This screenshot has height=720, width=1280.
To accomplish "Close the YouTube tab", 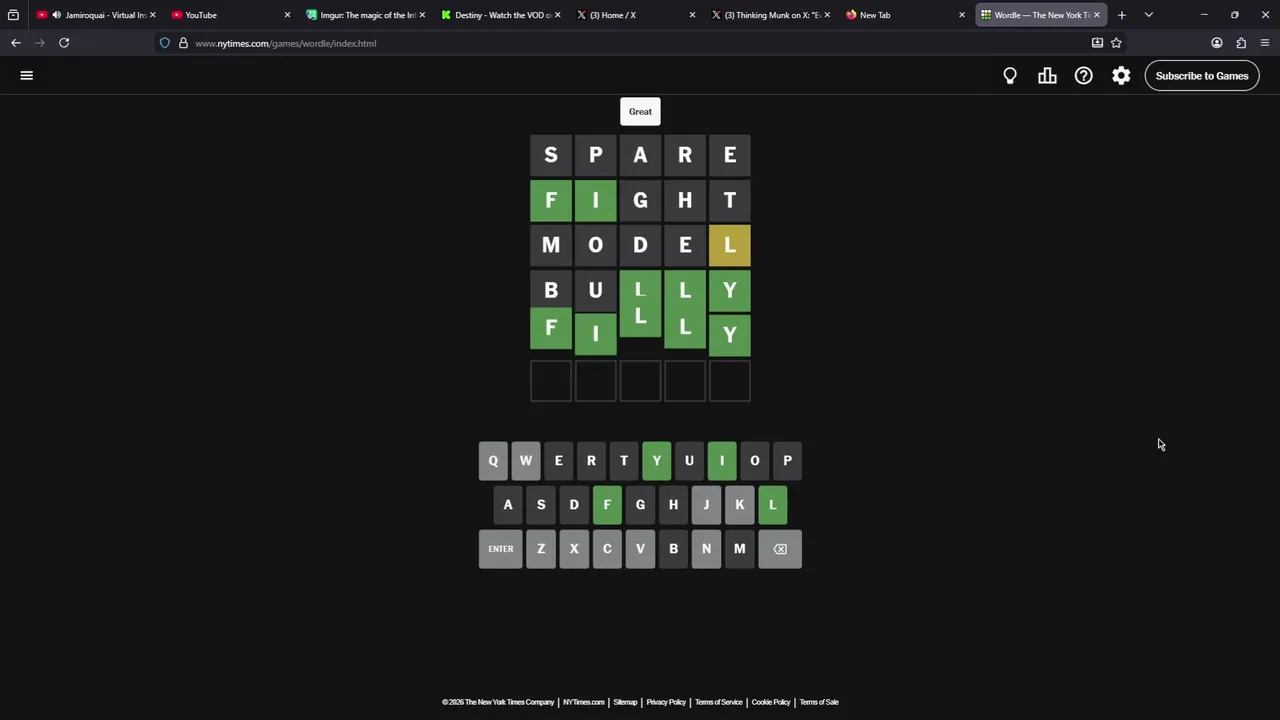I will pyautogui.click(x=287, y=15).
